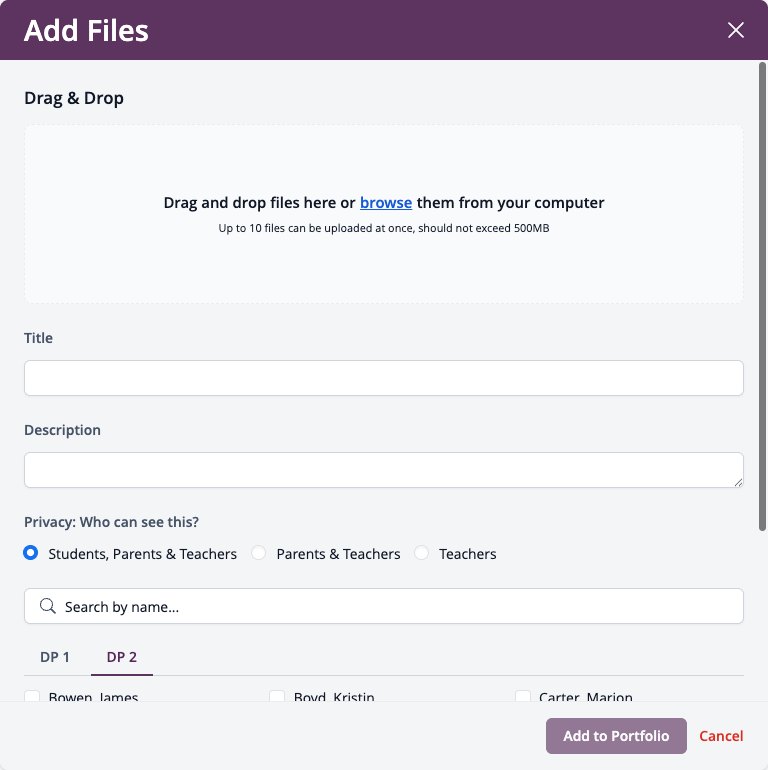The width and height of the screenshot is (768, 770).
Task: Select Parents & Teachers privacy option
Action: [259, 553]
